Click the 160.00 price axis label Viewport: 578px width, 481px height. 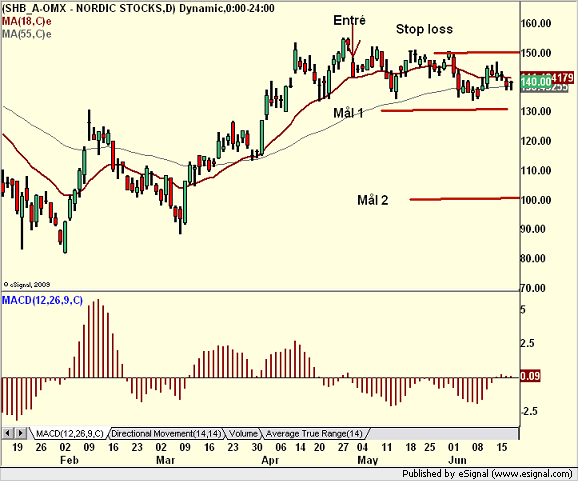tap(536, 24)
